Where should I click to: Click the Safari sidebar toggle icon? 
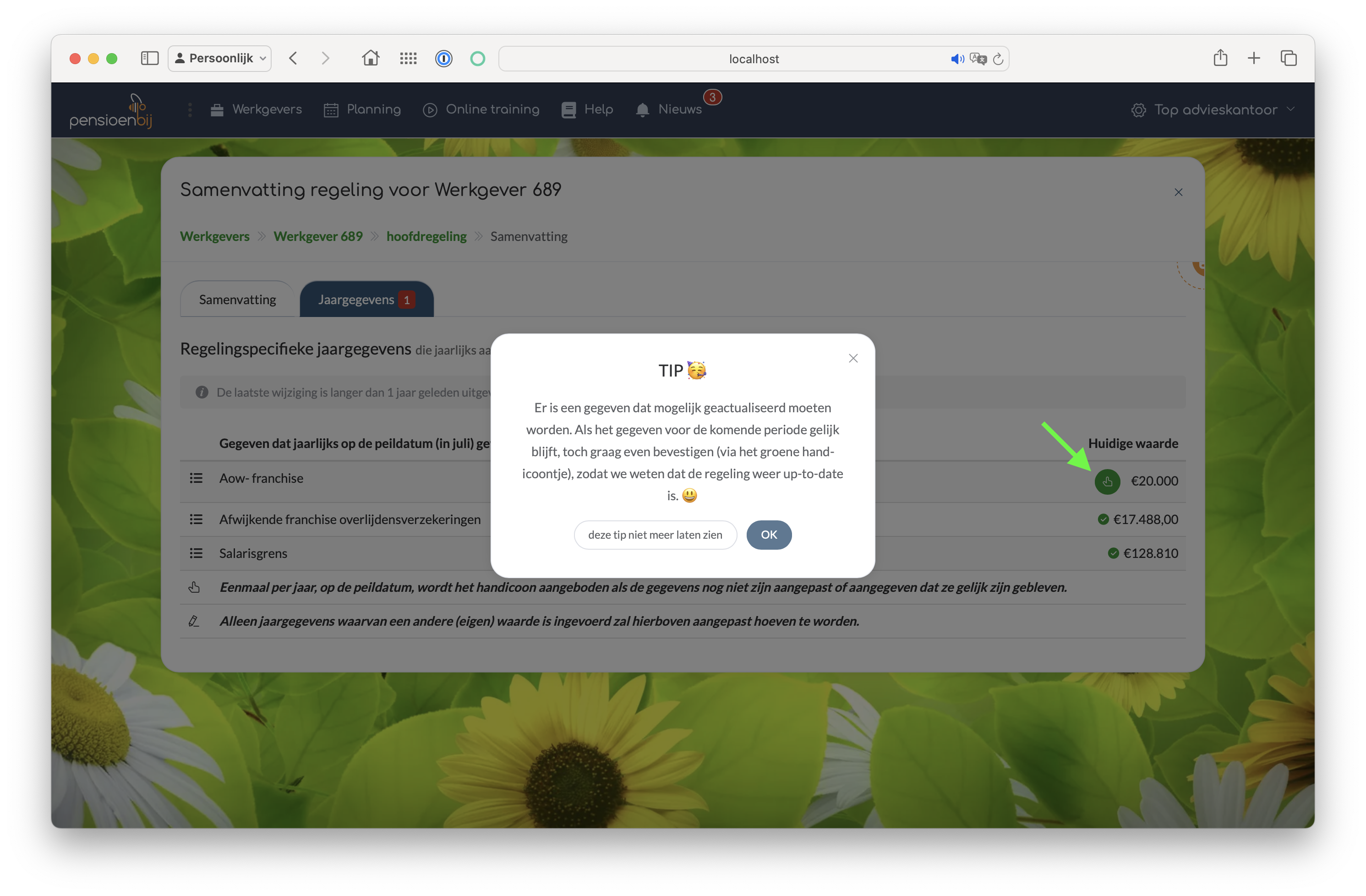tap(149, 58)
